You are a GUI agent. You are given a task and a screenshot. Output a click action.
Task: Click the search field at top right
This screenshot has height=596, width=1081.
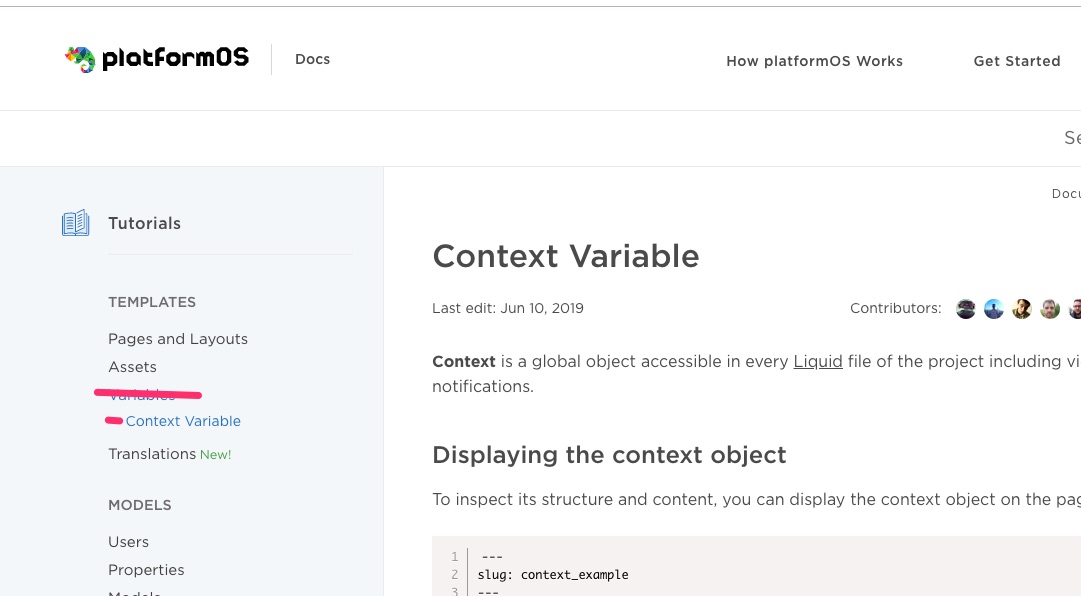(x=1072, y=138)
